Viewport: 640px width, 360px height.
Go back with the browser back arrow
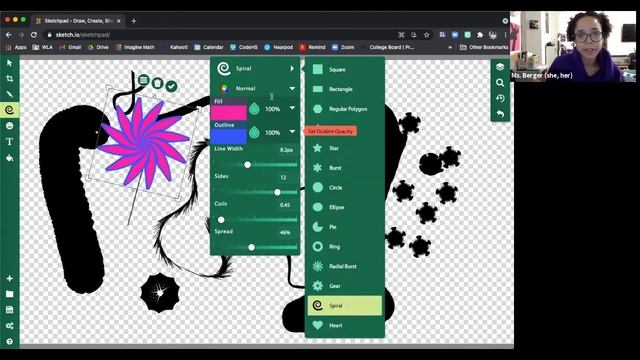9,35
